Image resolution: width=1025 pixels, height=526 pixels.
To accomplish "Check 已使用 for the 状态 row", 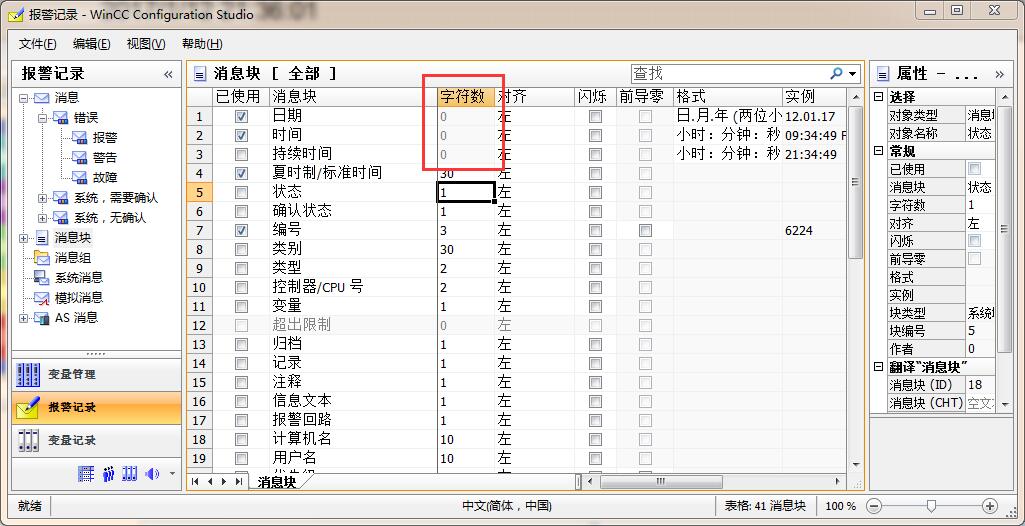I will tap(241, 192).
